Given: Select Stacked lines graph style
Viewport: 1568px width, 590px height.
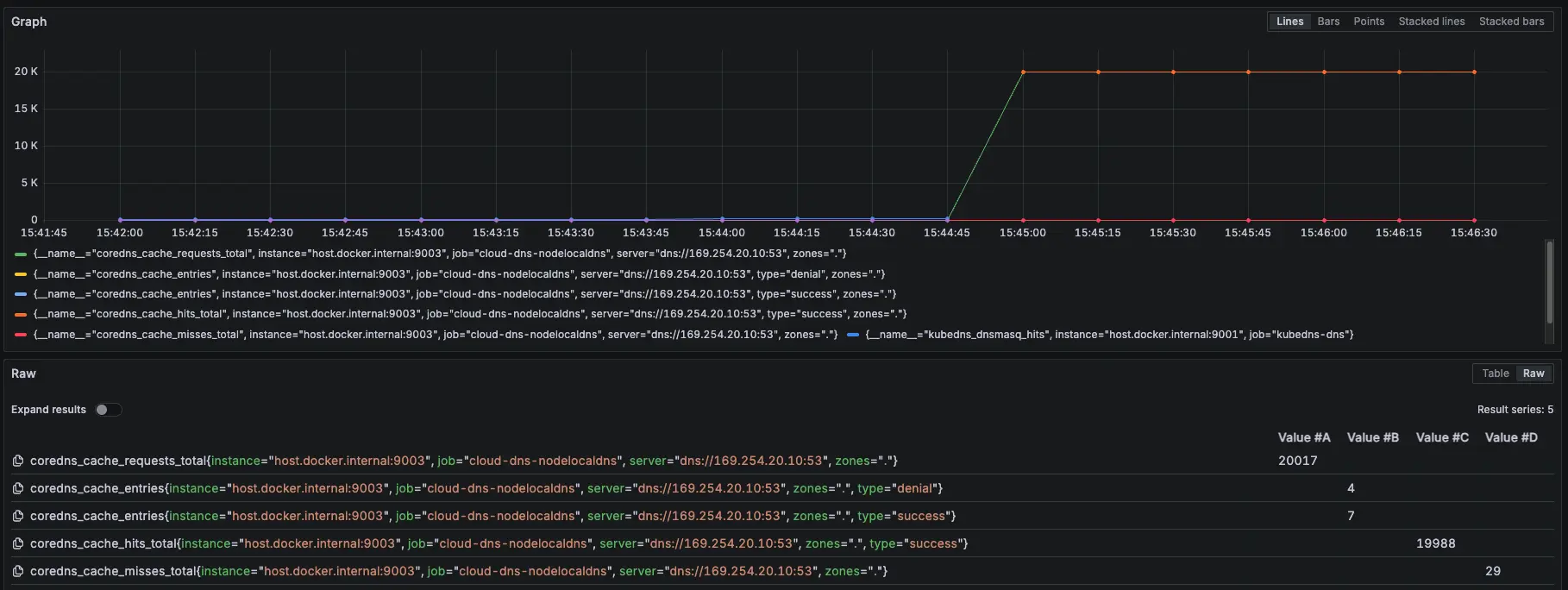Looking at the screenshot, I should click(1431, 22).
